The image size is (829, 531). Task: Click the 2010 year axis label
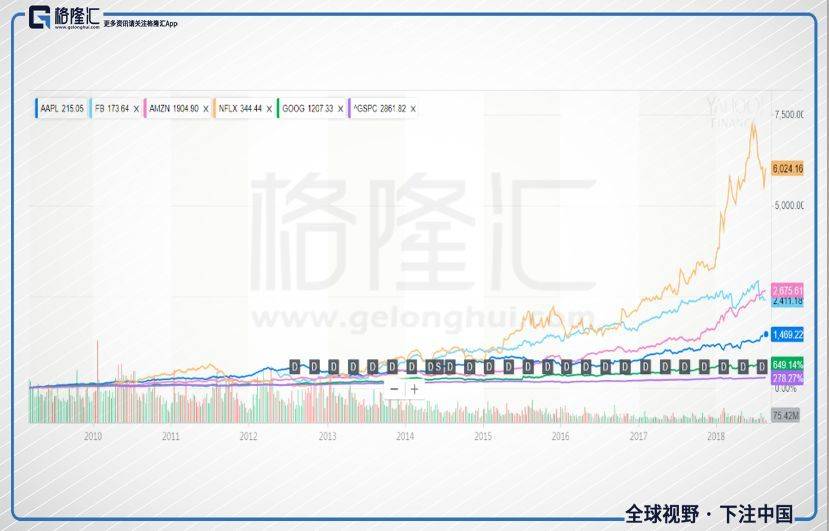[x=93, y=436]
